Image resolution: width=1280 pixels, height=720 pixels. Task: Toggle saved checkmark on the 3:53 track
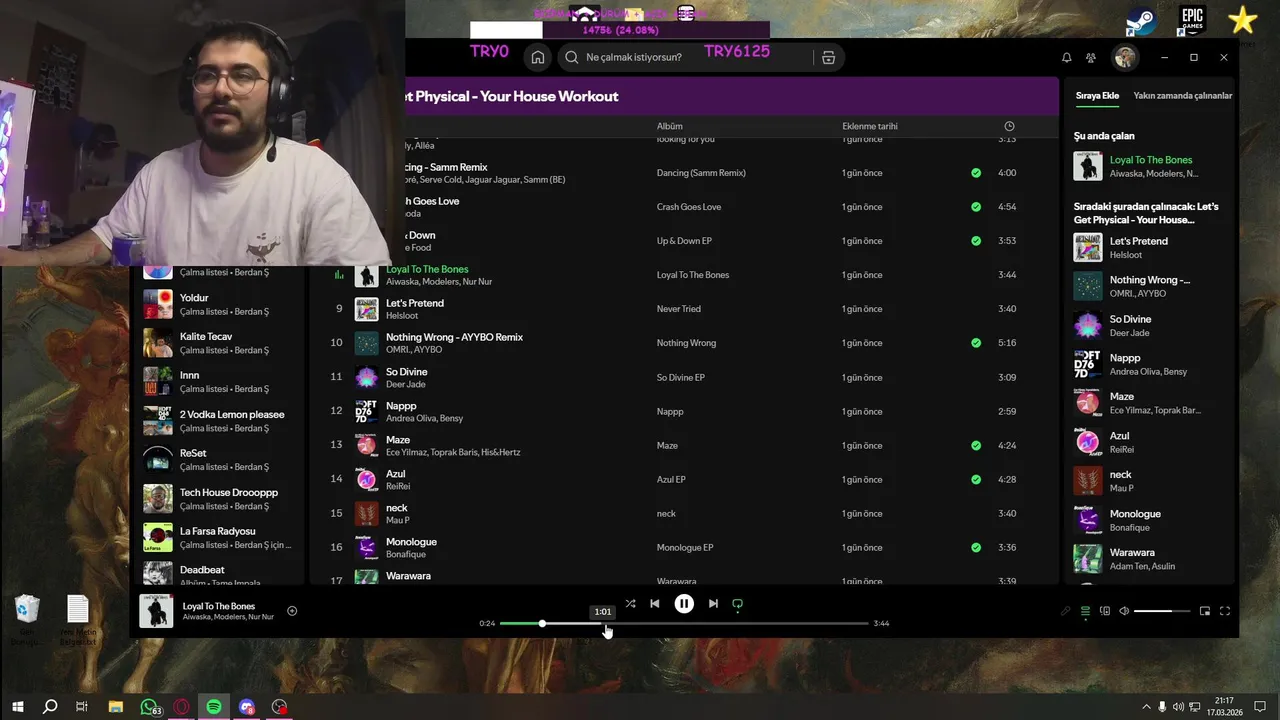click(x=976, y=241)
